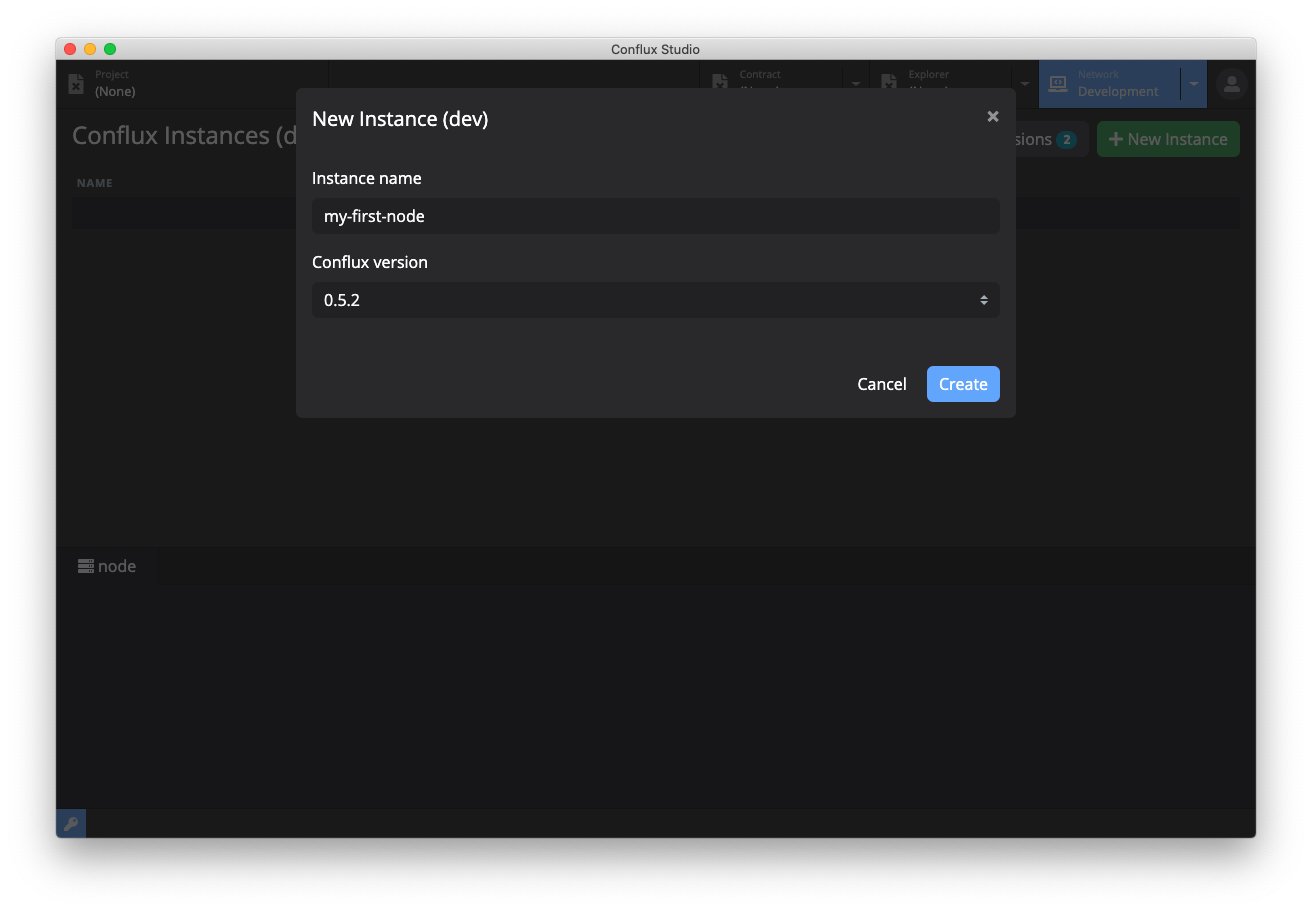The width and height of the screenshot is (1312, 912).
Task: Cancel the New Instance dialog
Action: pos(882,384)
